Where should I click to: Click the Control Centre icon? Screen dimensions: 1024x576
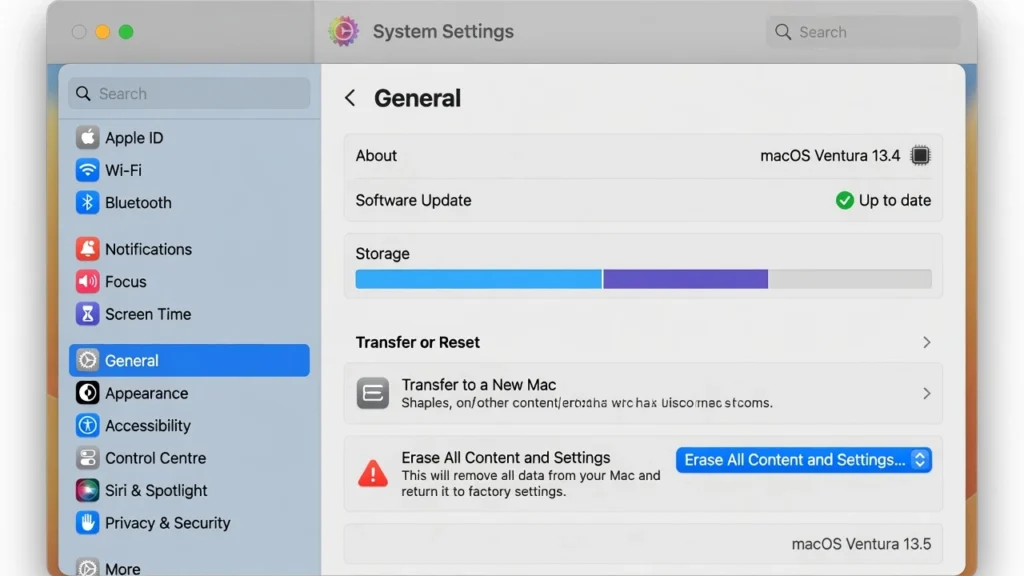point(88,458)
